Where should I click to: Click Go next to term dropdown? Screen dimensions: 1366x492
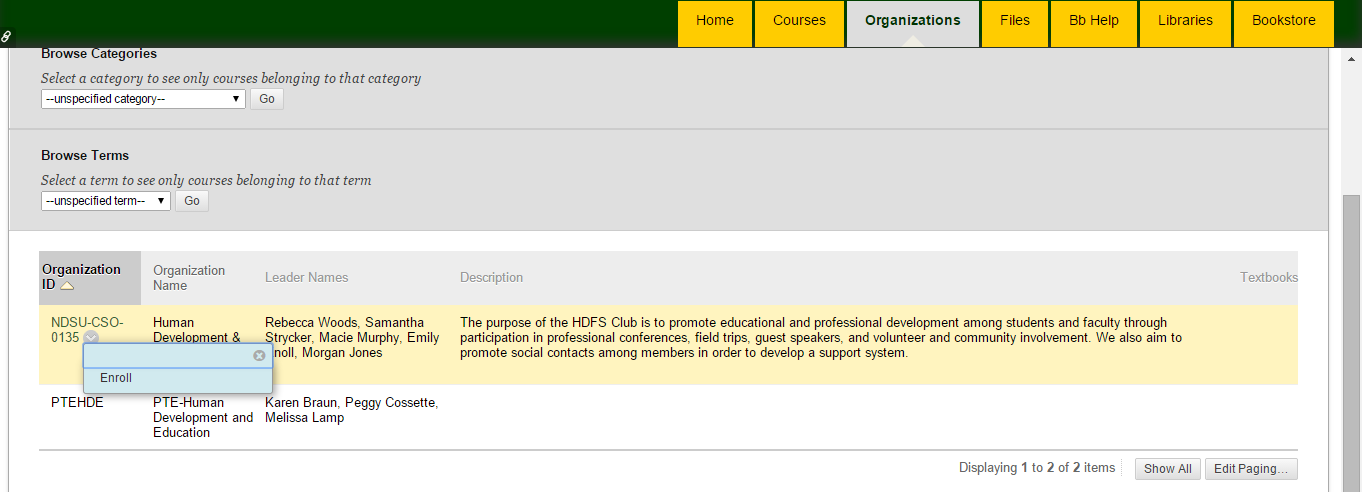coord(192,201)
